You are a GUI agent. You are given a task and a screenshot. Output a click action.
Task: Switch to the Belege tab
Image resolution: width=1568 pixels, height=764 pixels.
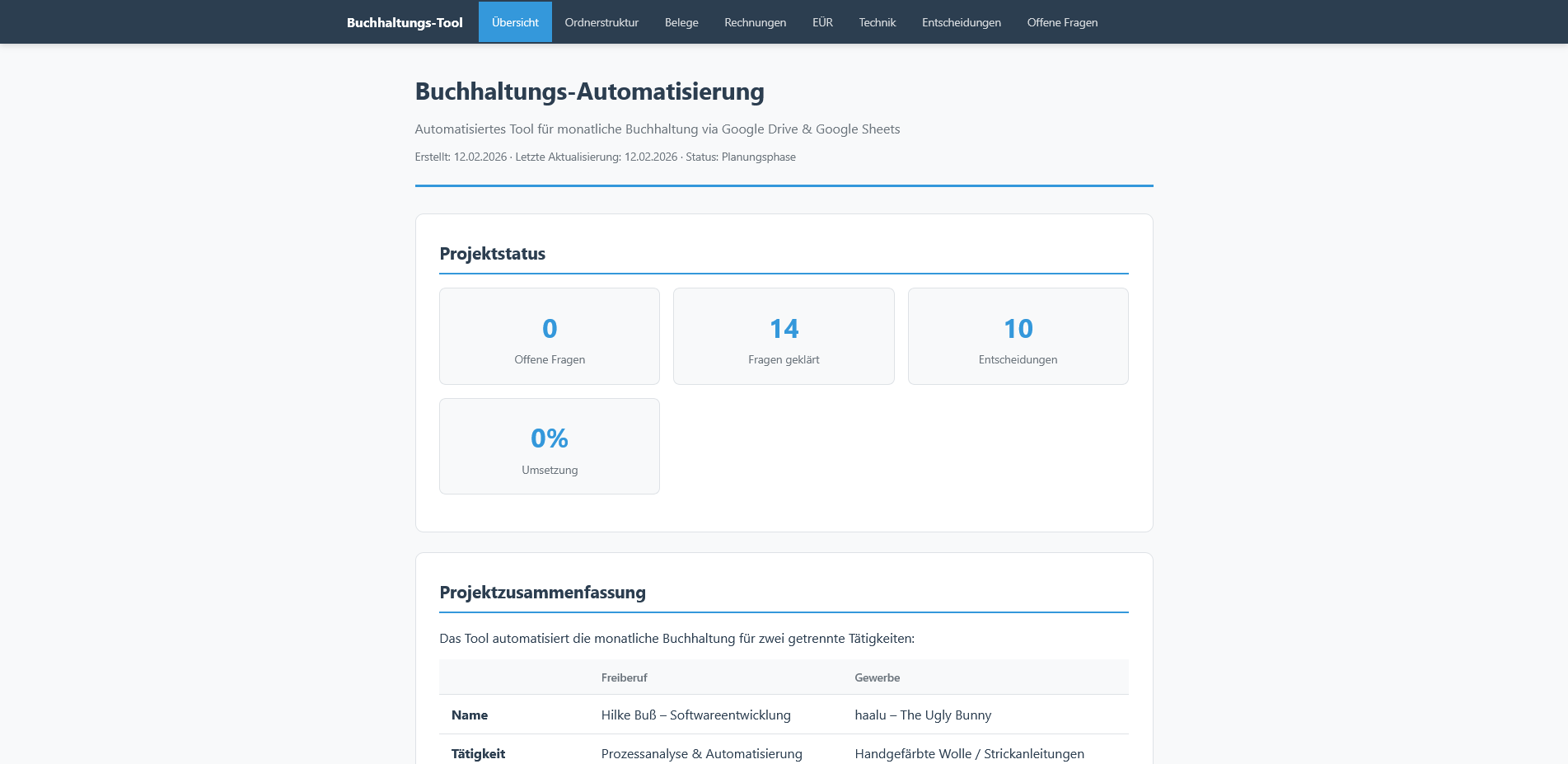pos(681,22)
